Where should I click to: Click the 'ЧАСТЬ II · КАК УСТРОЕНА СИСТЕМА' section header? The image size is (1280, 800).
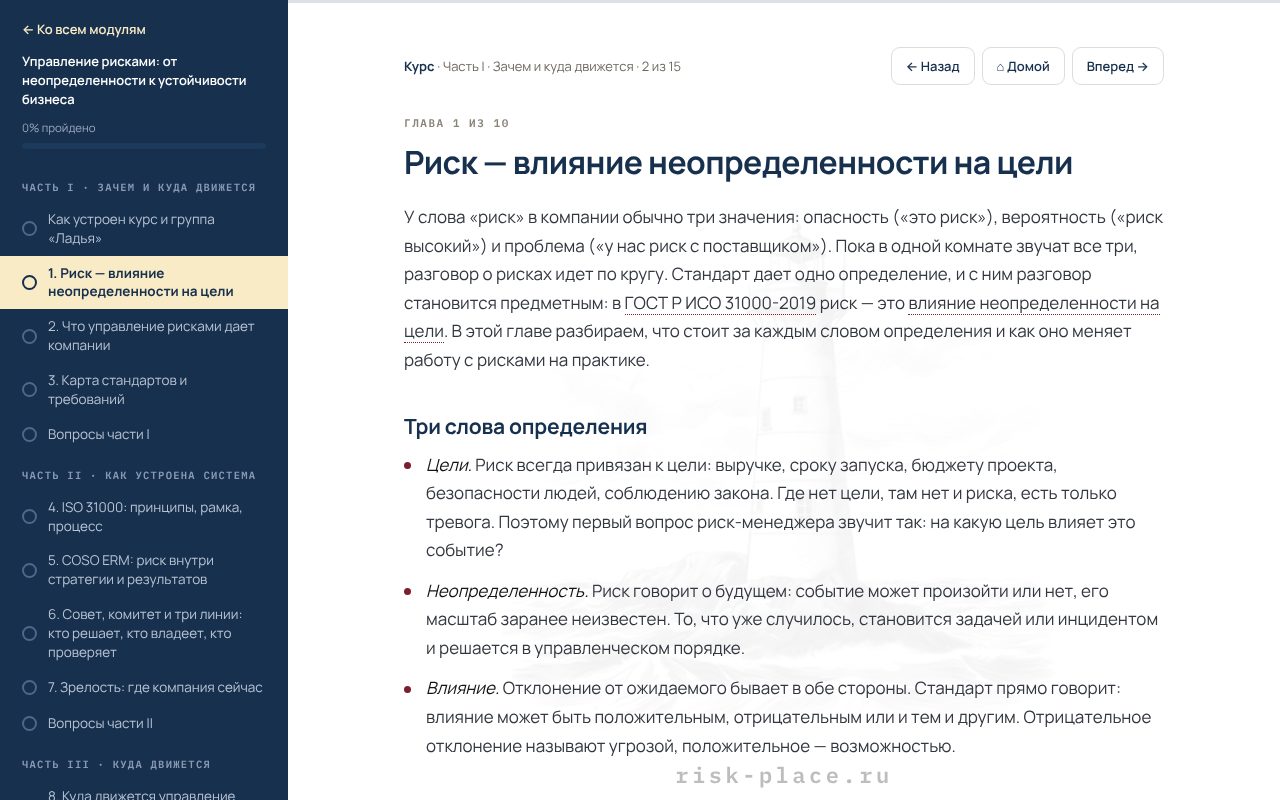point(139,475)
